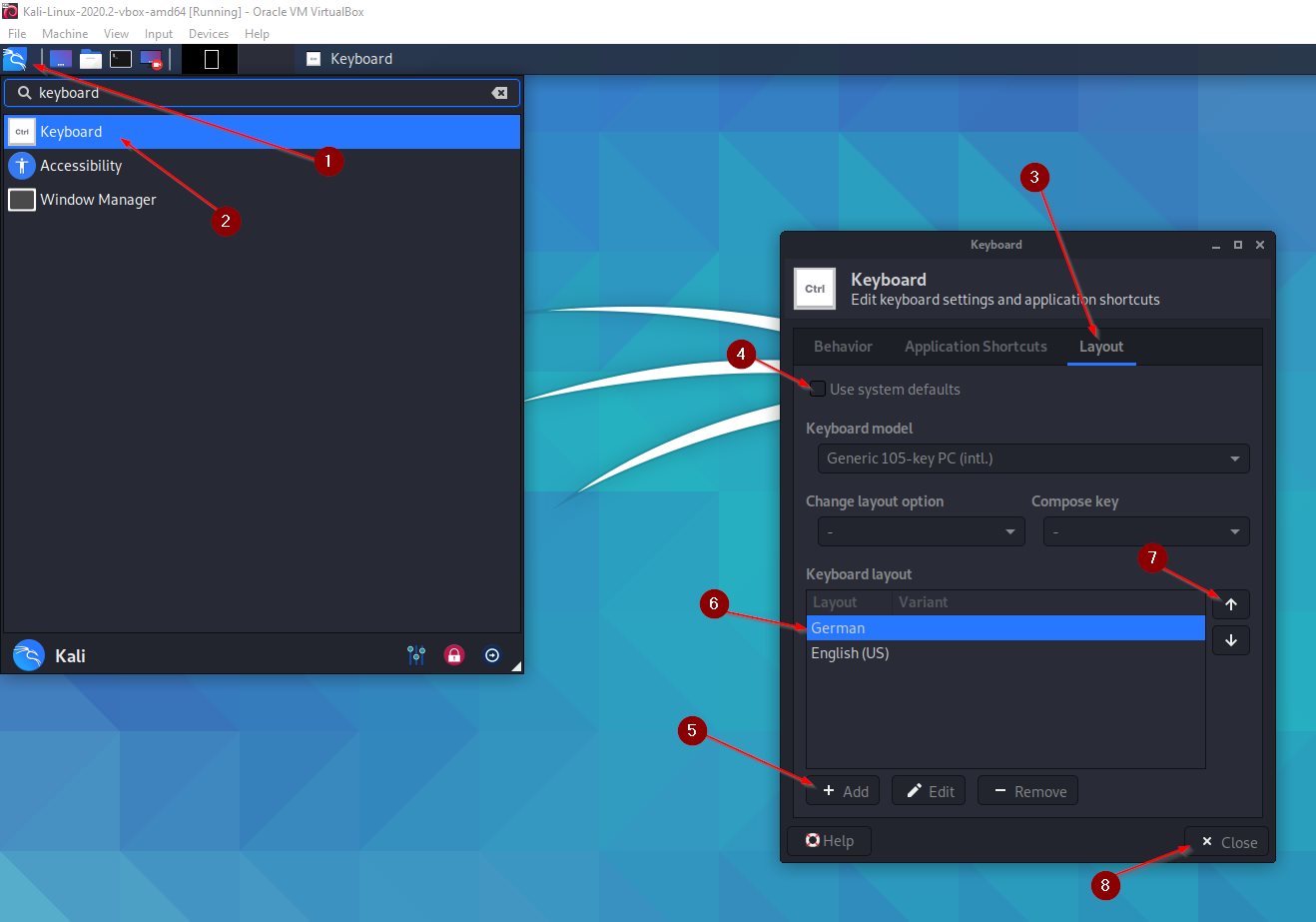
Task: Open the Keyboard model dropdown
Action: 1032,459
